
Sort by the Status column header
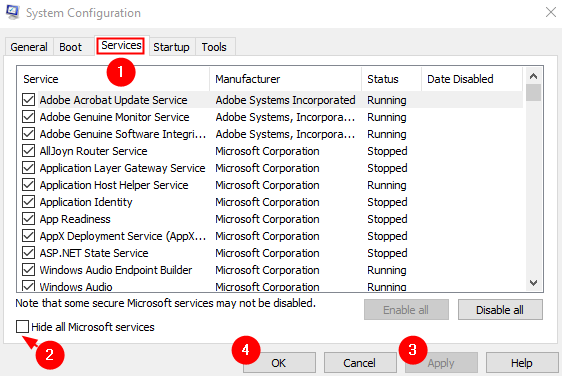(391, 79)
